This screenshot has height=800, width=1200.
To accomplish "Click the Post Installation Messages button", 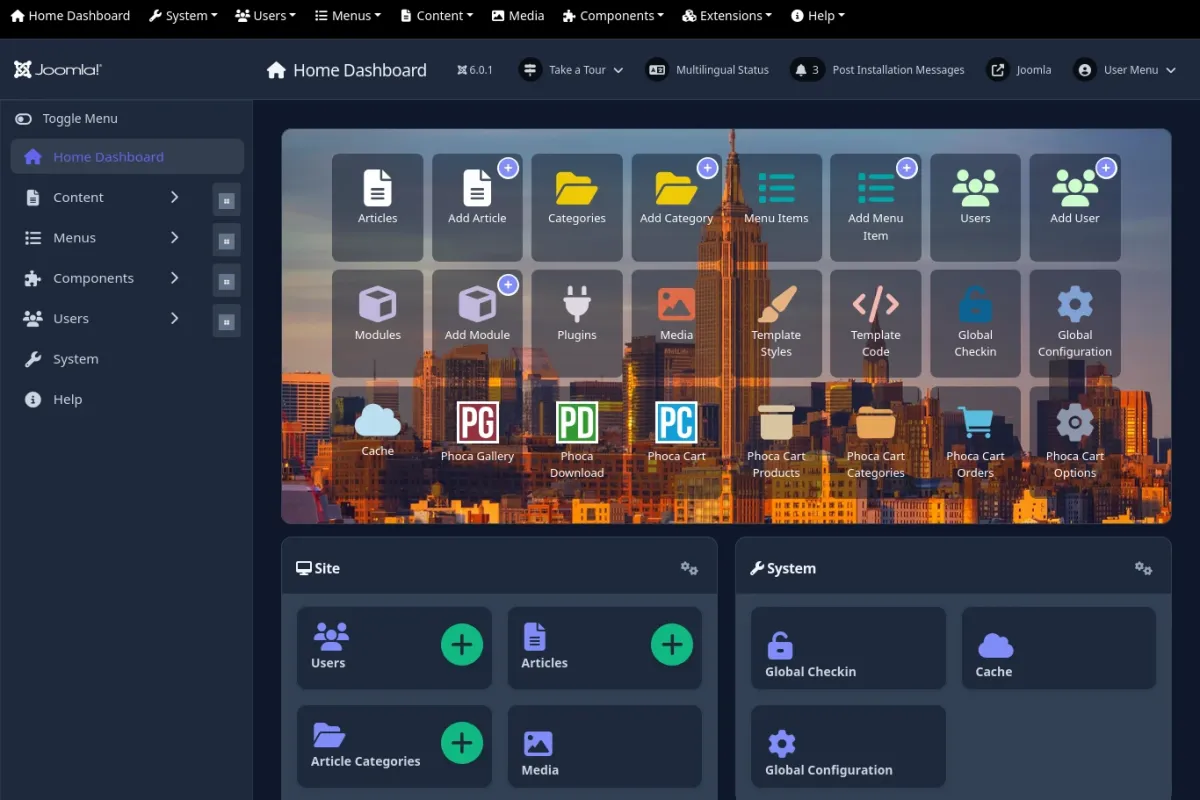I will click(x=878, y=70).
